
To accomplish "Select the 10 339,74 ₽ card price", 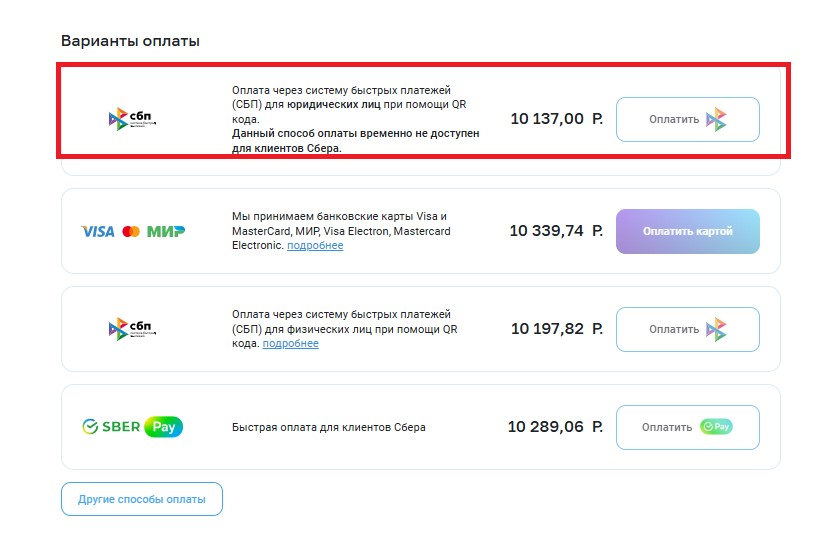I will (x=556, y=231).
